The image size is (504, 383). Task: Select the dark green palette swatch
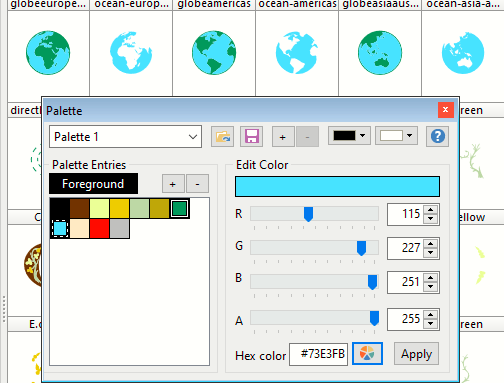click(179, 209)
